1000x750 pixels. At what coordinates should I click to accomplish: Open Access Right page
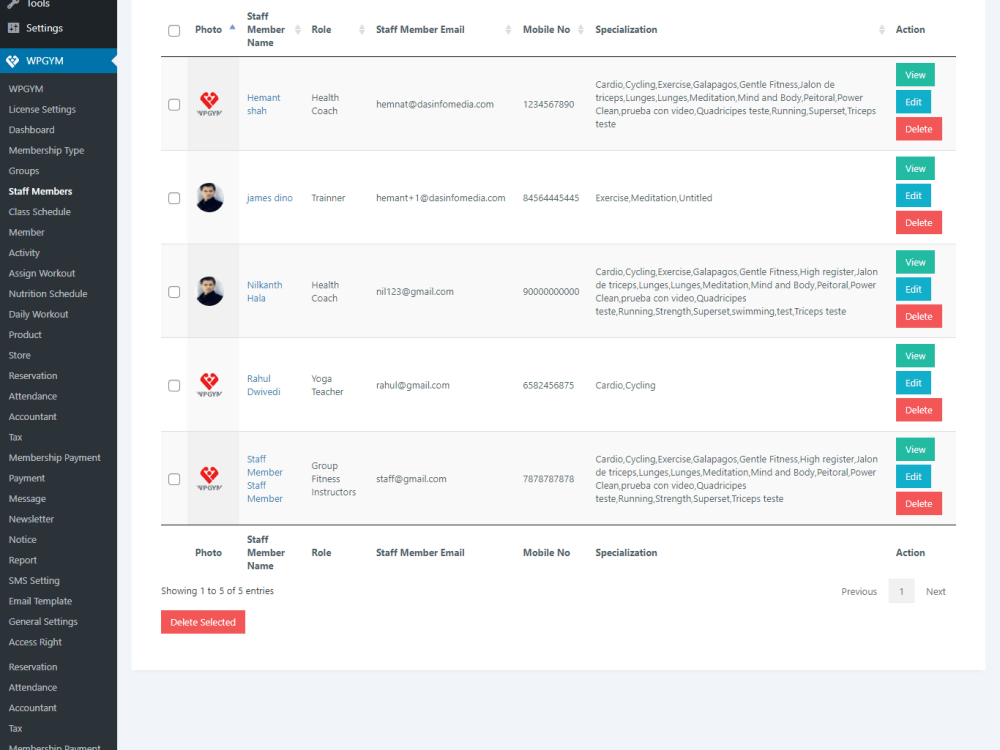(35, 642)
